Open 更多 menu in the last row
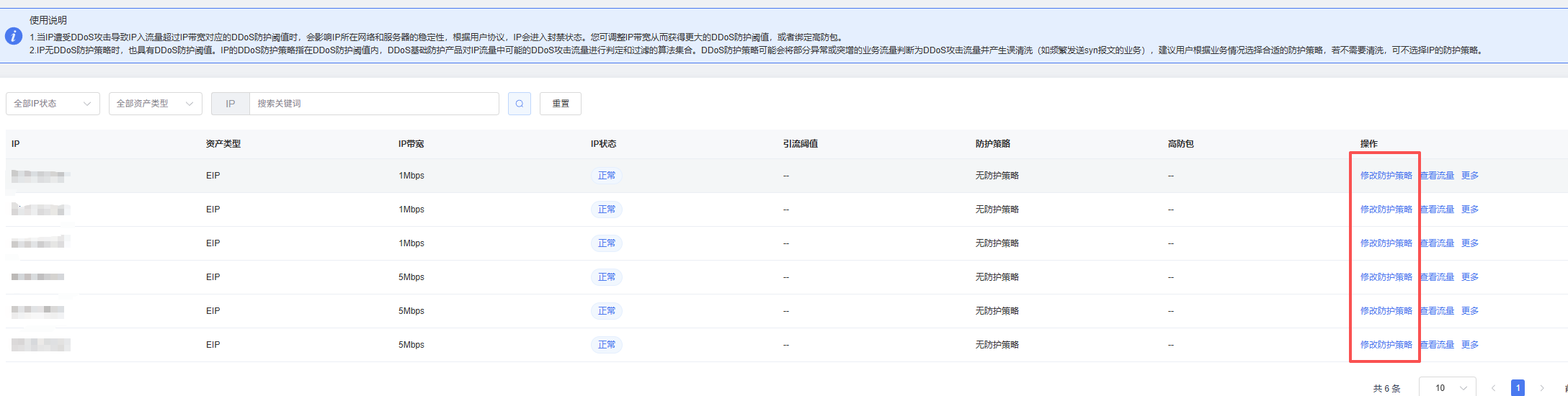 coord(1469,345)
